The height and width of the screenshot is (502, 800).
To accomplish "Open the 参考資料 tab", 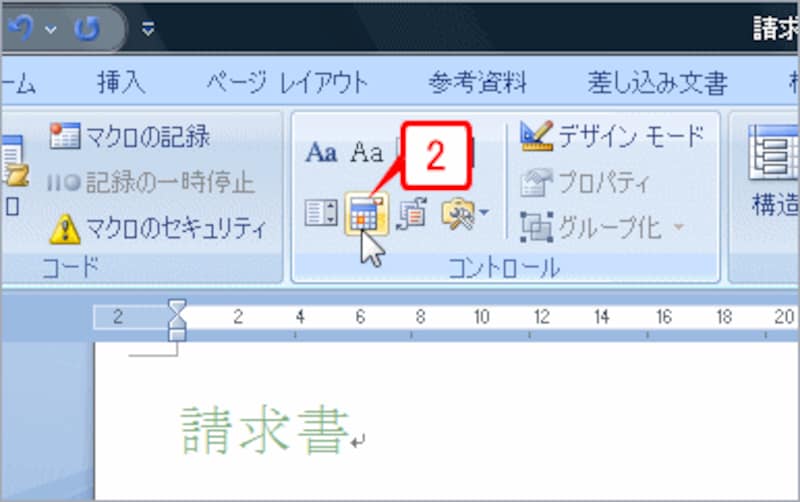I will coord(477,83).
